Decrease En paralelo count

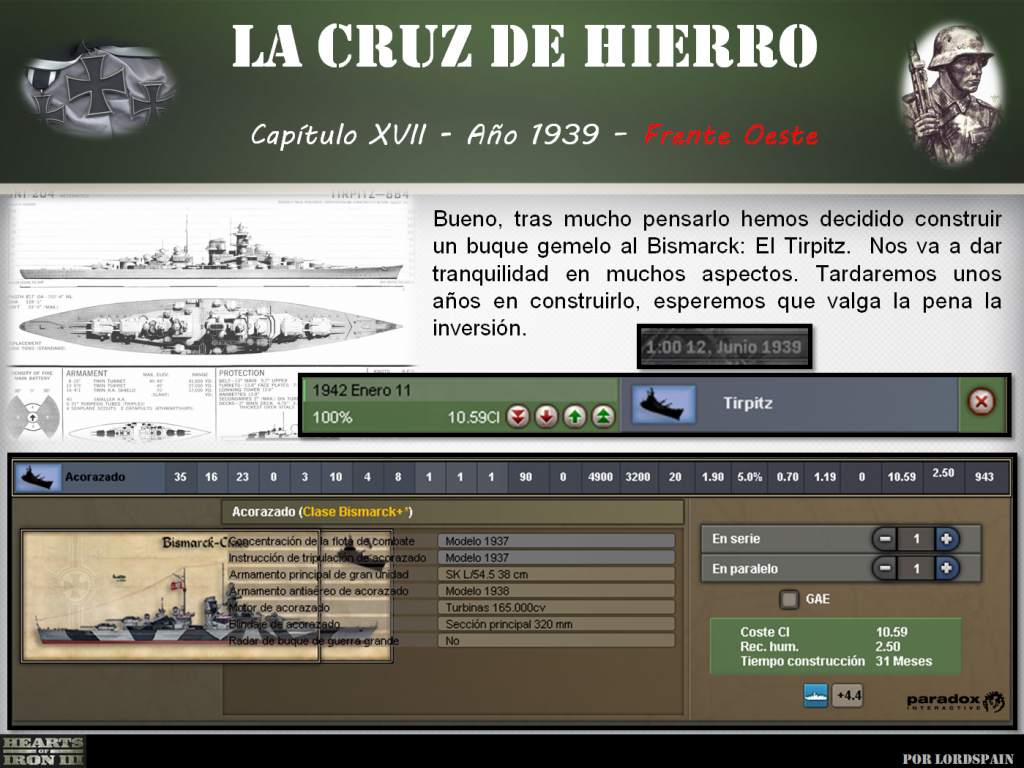(x=885, y=568)
